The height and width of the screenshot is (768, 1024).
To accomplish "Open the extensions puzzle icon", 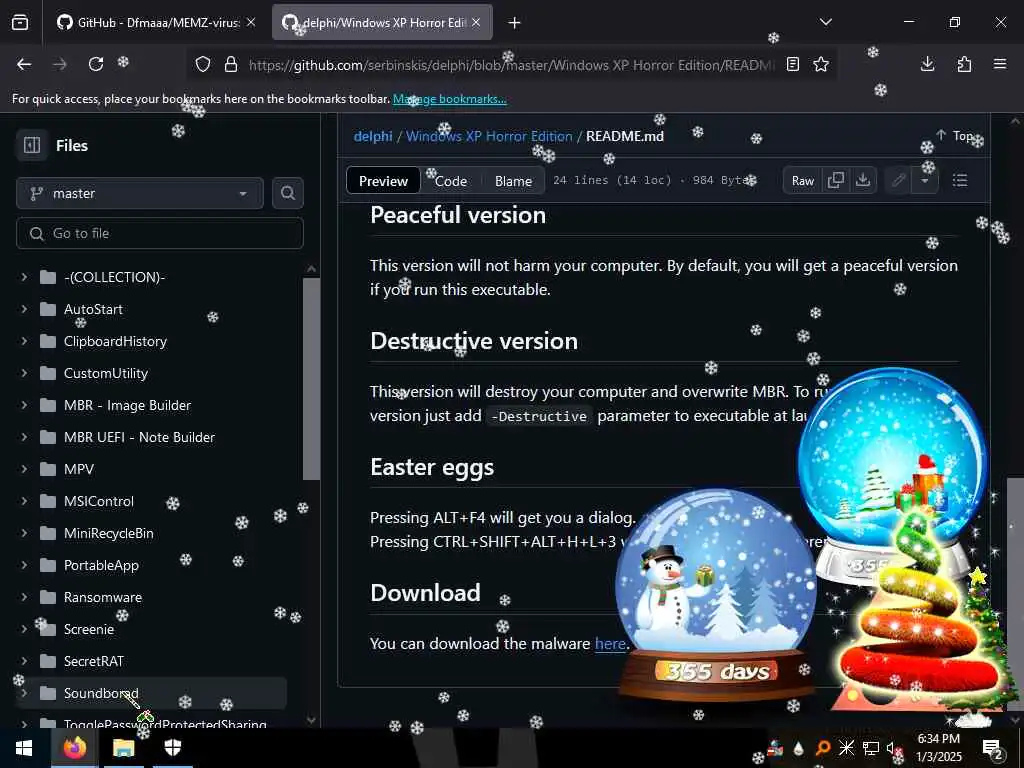I will pos(964,64).
